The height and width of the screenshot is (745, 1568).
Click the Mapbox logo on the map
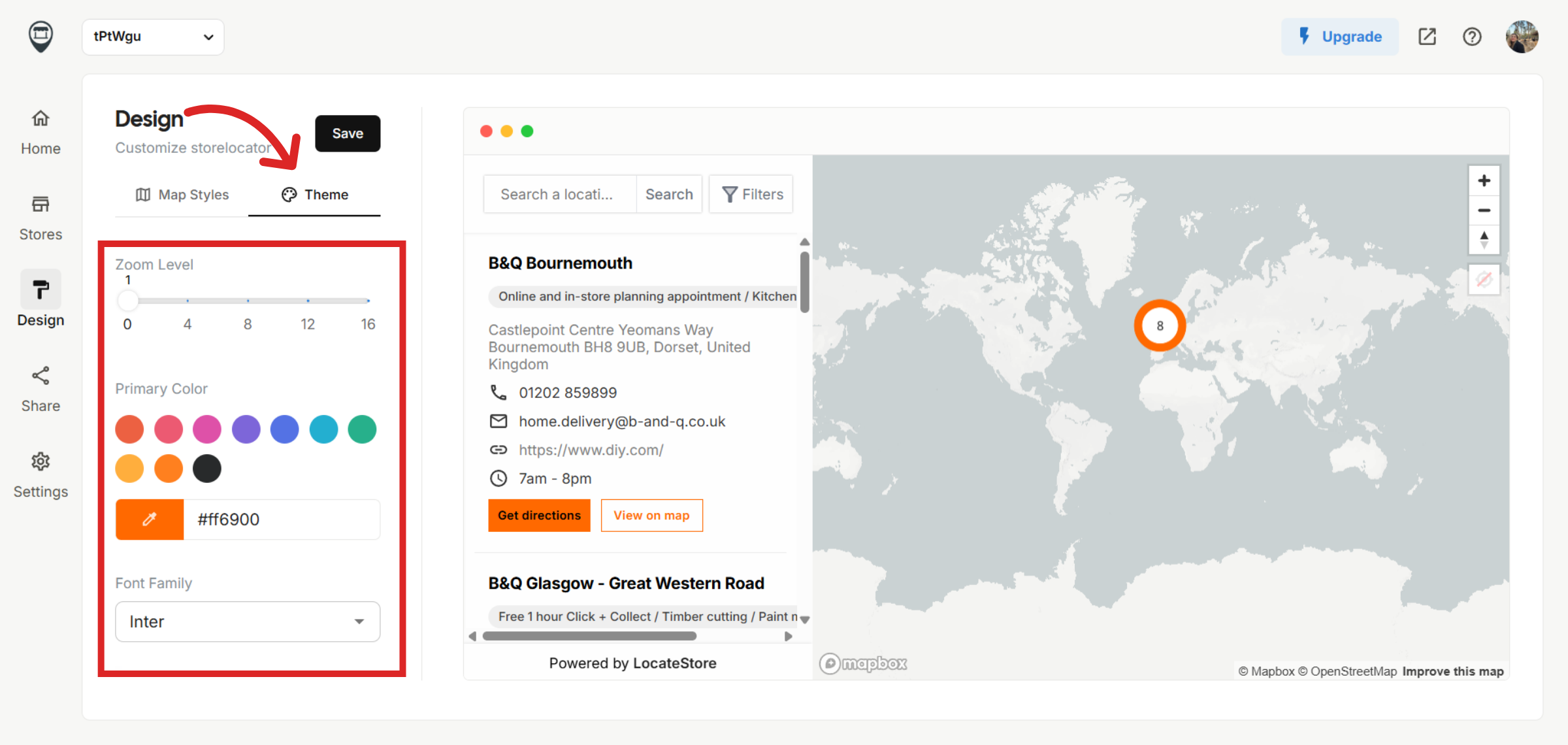click(x=863, y=663)
